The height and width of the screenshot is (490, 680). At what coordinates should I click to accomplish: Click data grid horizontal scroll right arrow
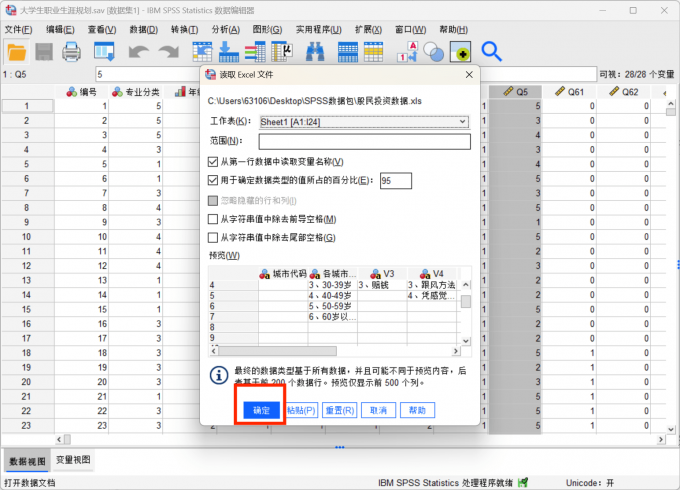tap(661, 439)
